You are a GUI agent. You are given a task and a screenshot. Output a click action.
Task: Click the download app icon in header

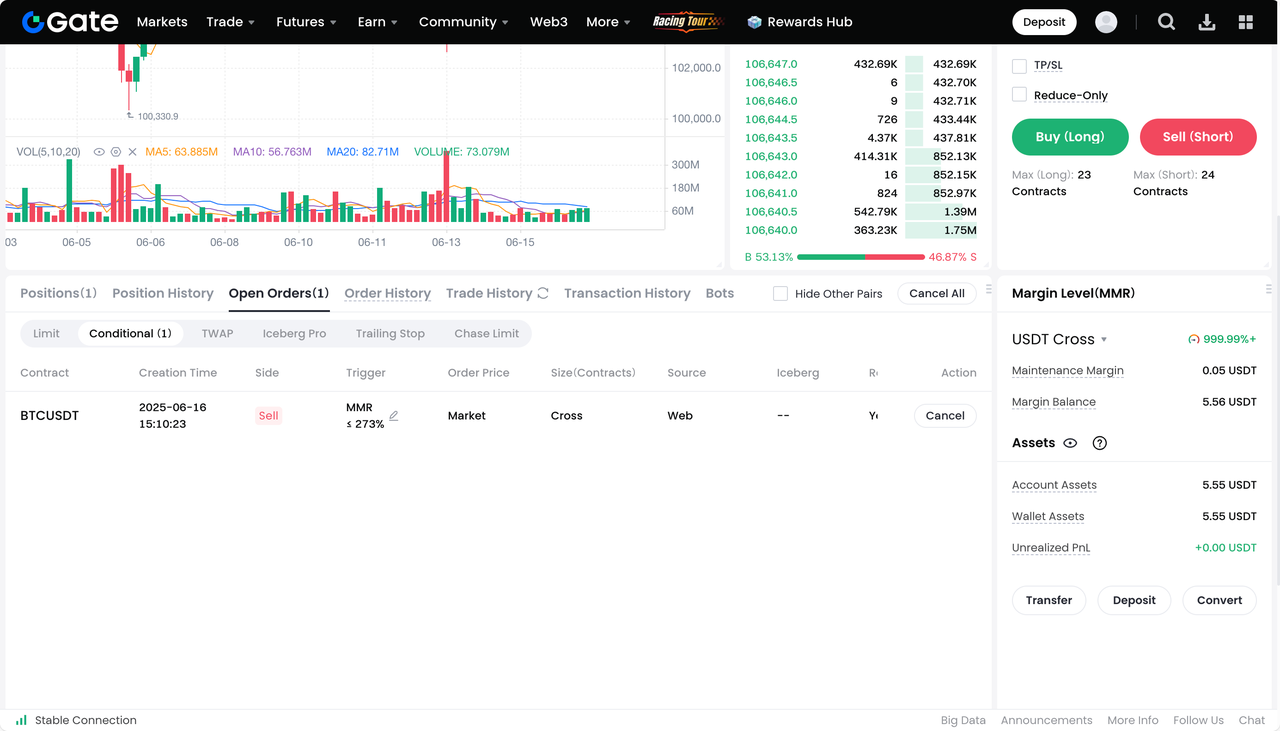(1207, 22)
